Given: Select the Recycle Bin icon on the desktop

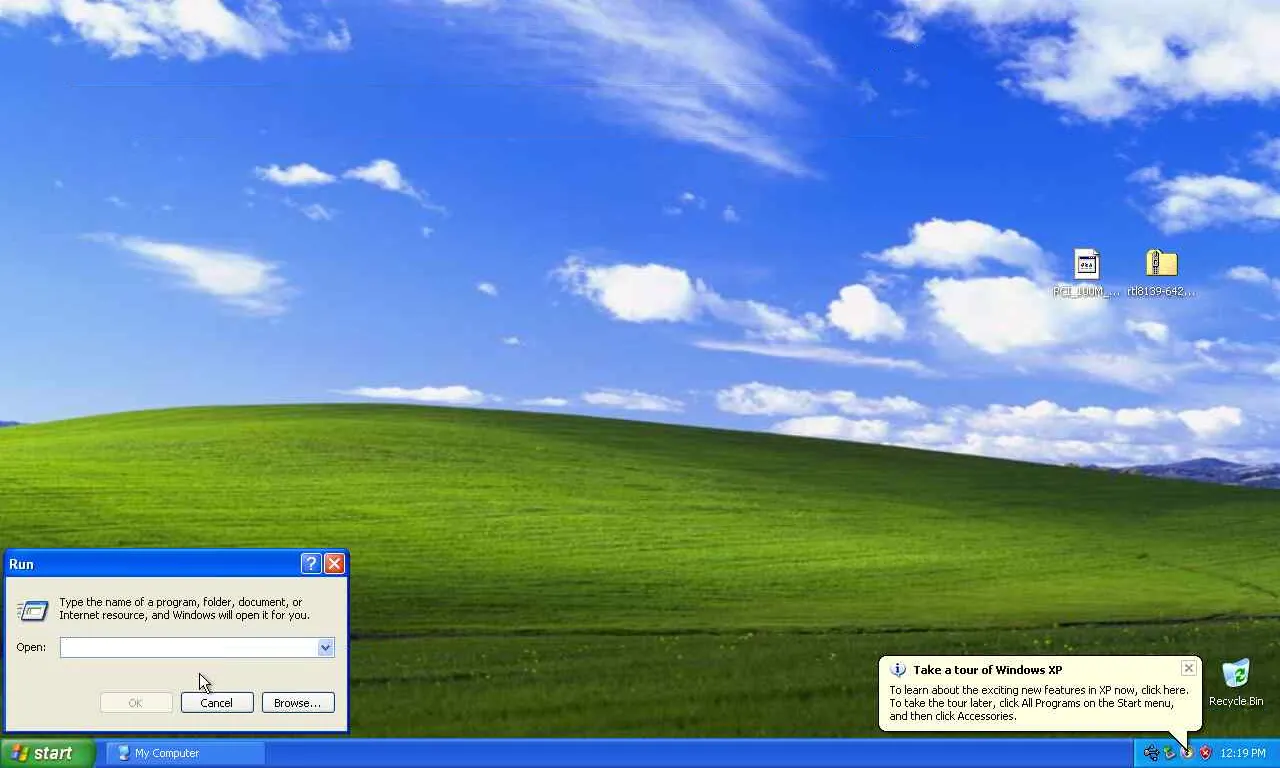Looking at the screenshot, I should point(1236,674).
